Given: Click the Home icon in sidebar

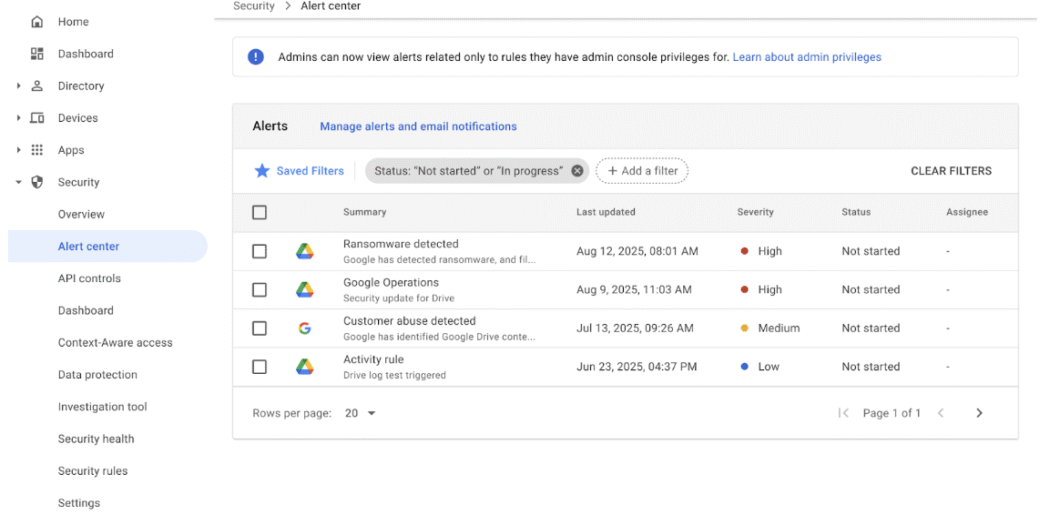Looking at the screenshot, I should tap(37, 22).
